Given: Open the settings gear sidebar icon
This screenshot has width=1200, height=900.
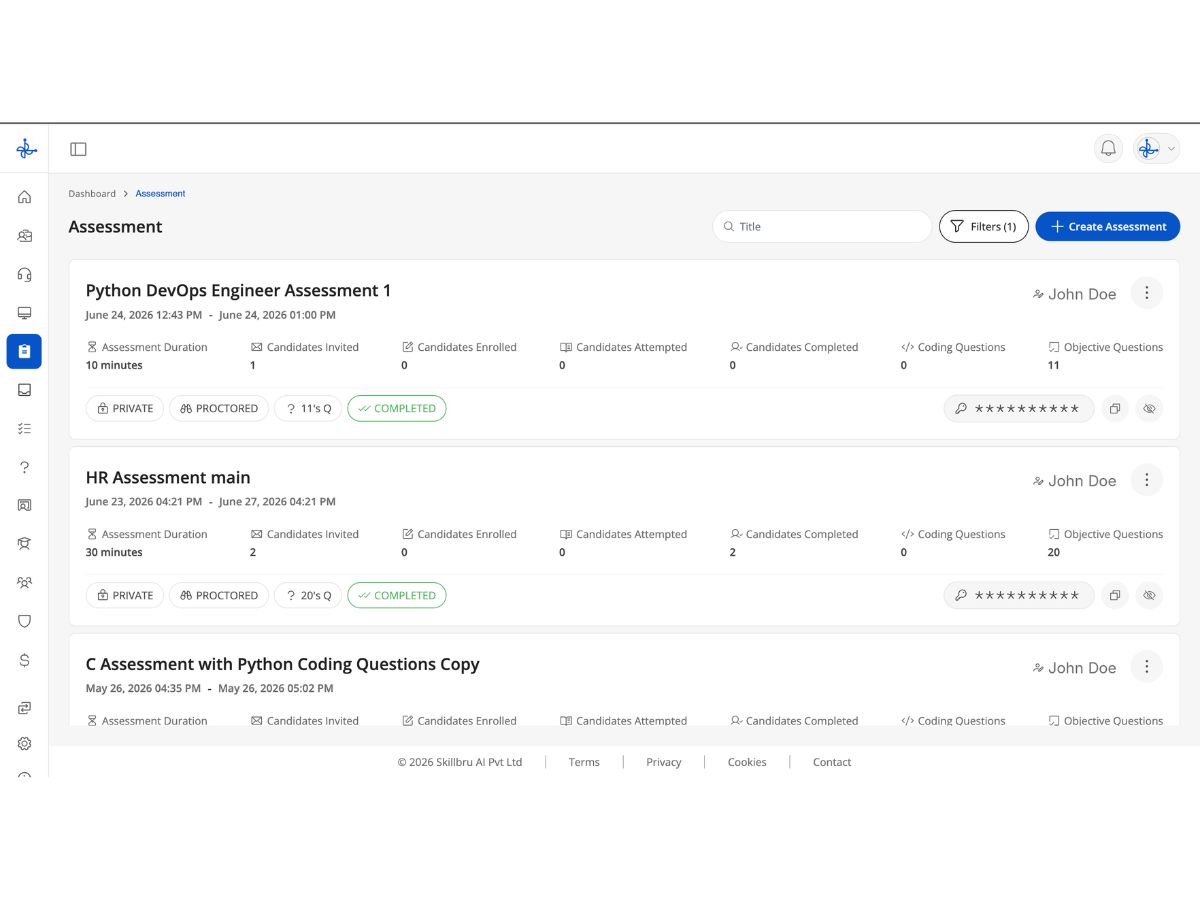Looking at the screenshot, I should point(25,744).
